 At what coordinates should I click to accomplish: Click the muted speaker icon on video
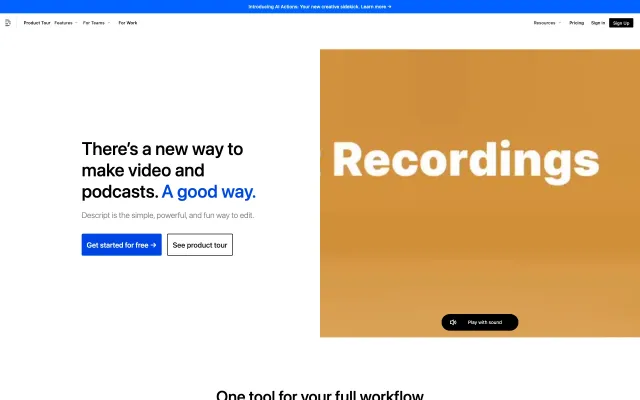click(x=453, y=322)
